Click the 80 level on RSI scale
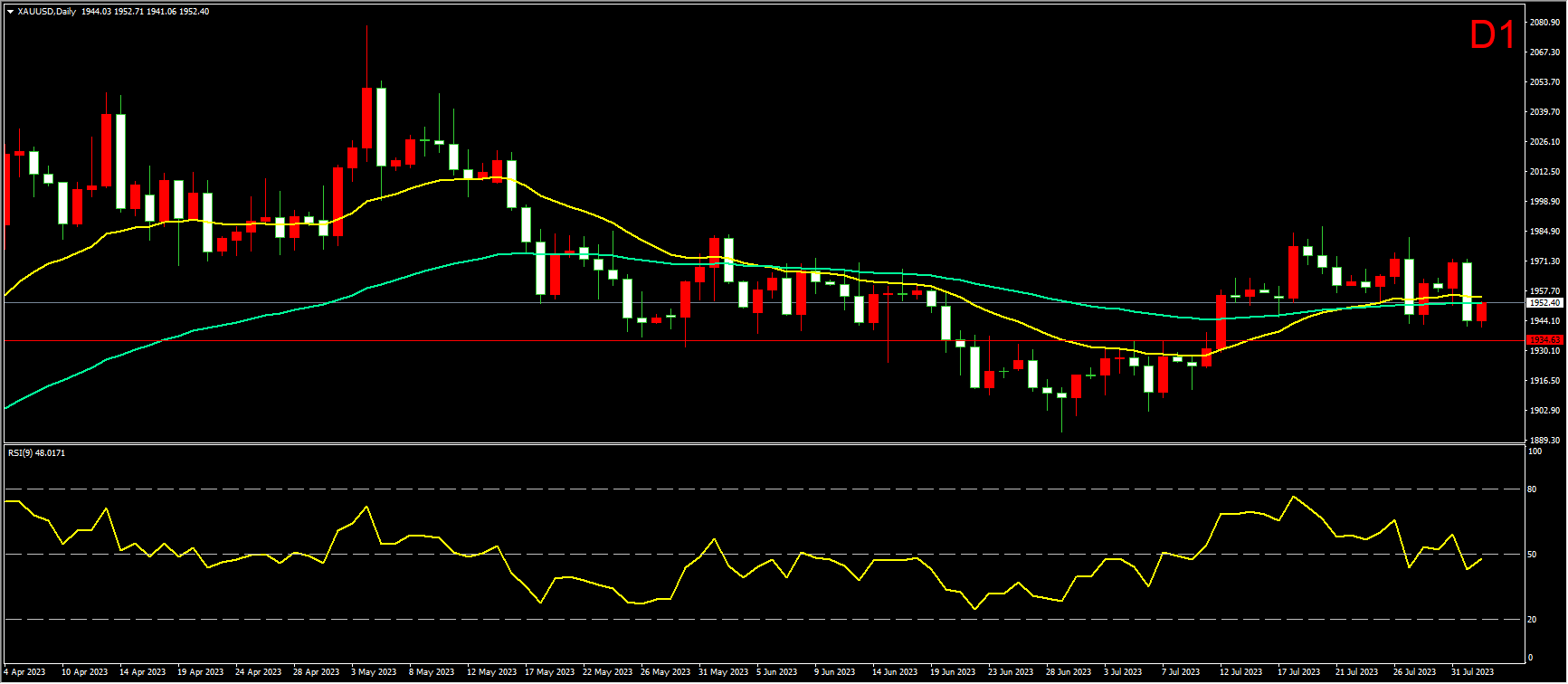The image size is (1568, 684). (1533, 489)
